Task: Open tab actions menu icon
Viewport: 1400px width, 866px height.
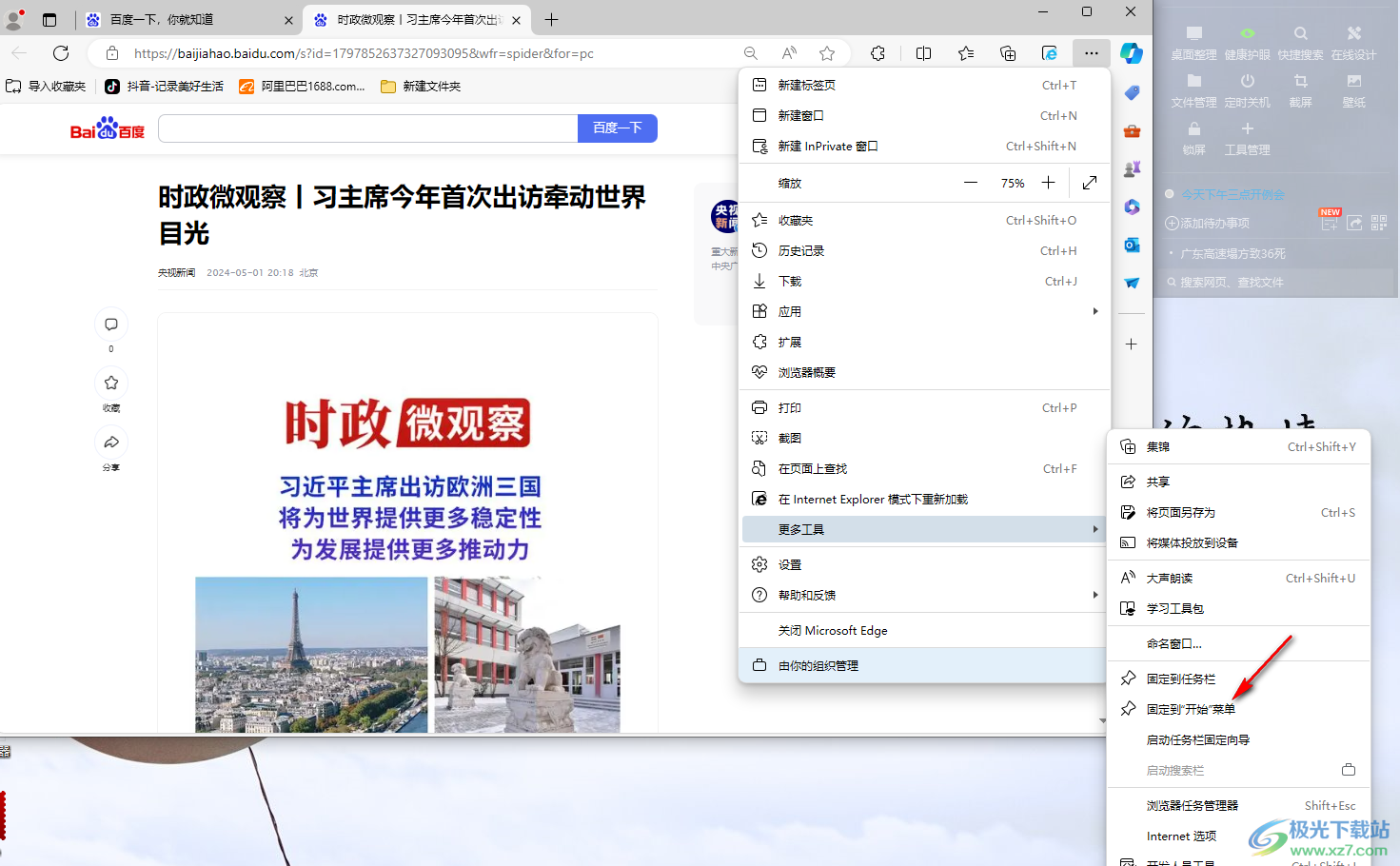Action: (x=49, y=19)
